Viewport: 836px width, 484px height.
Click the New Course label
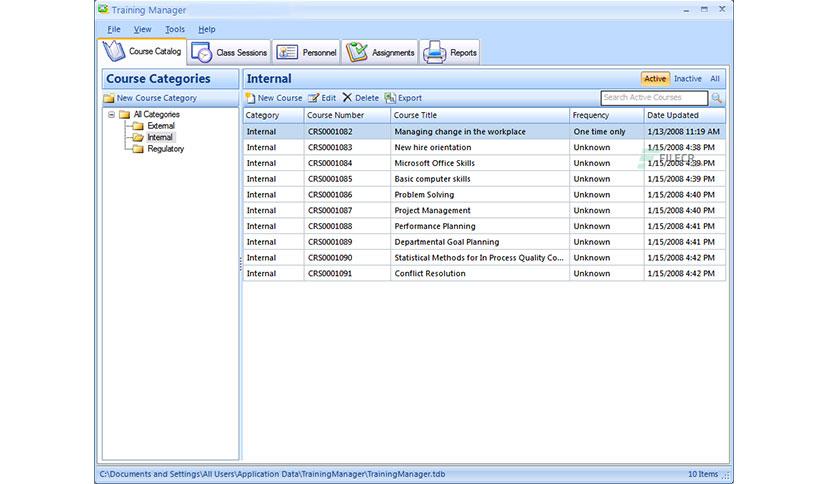(x=280, y=98)
